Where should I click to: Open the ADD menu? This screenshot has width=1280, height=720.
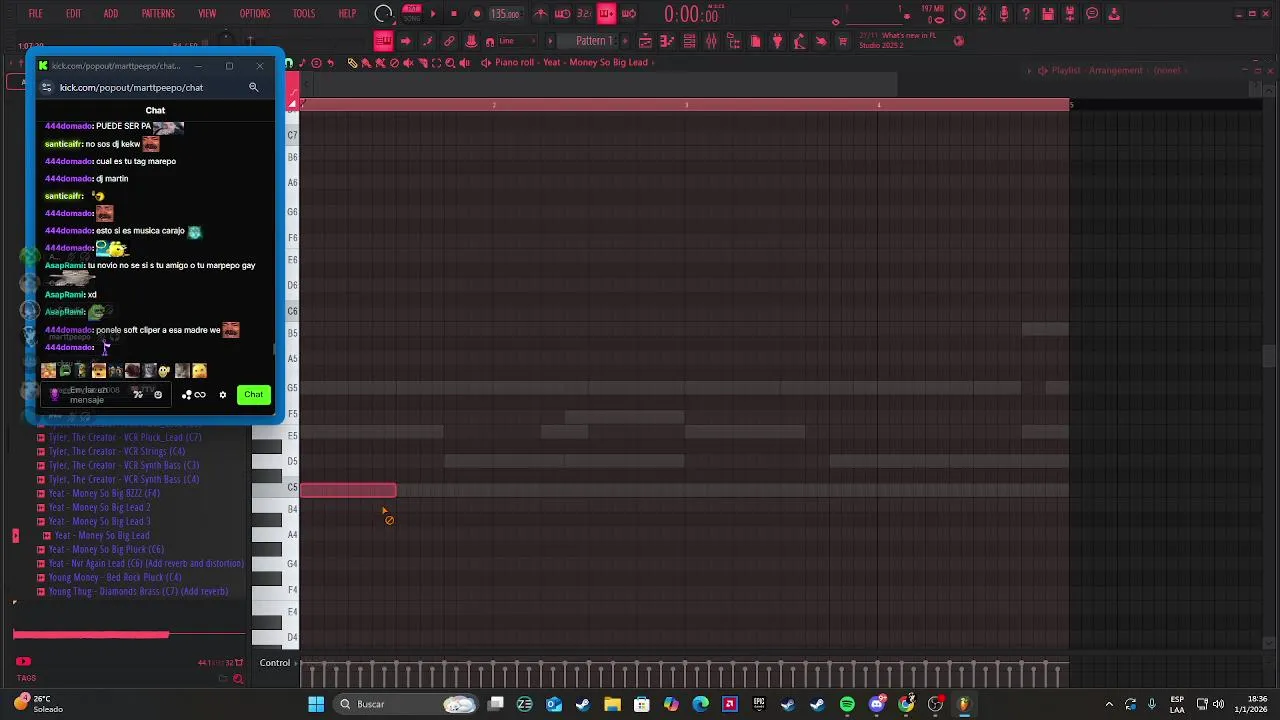click(x=110, y=14)
